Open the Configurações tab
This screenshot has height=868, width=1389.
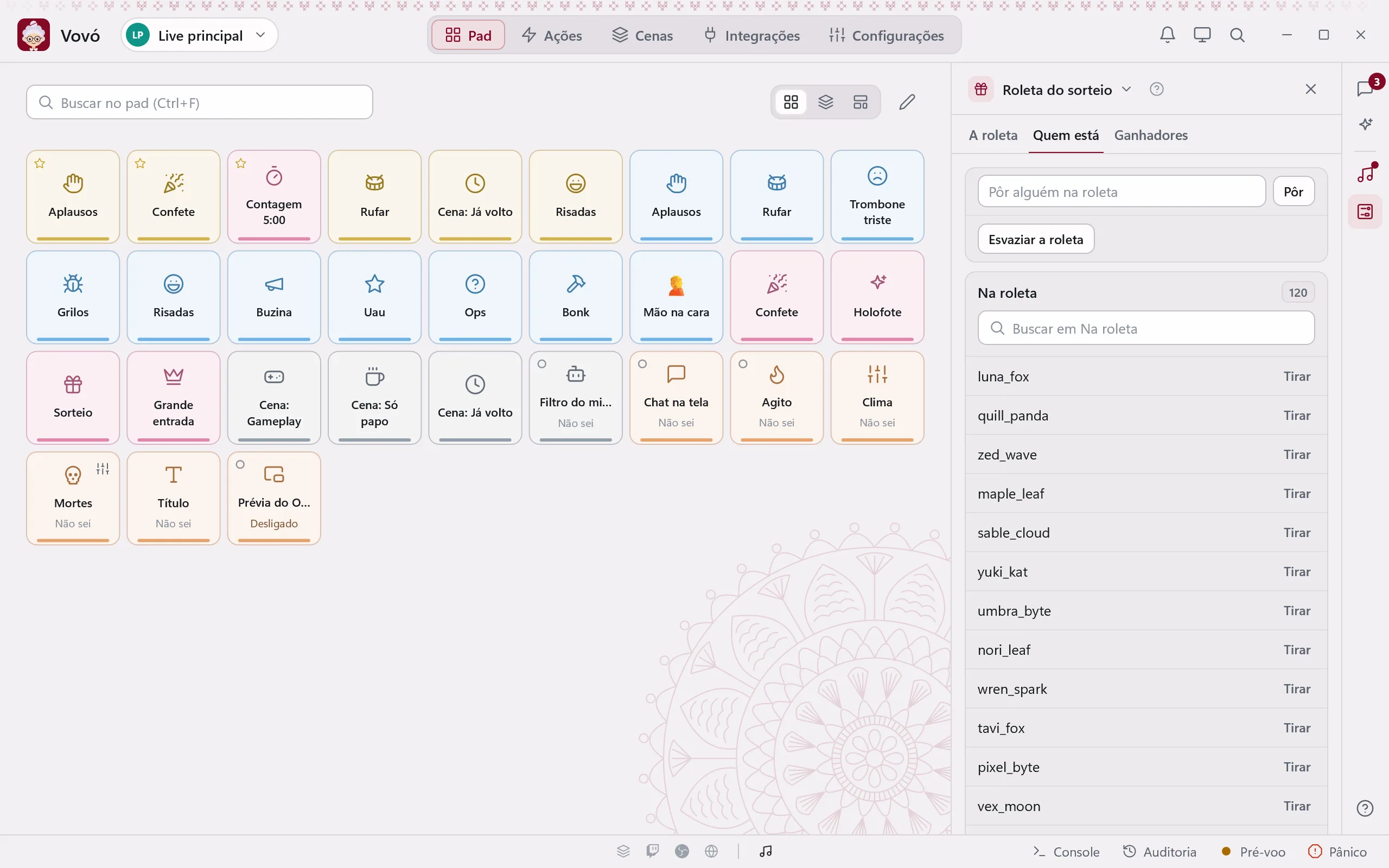(x=886, y=35)
